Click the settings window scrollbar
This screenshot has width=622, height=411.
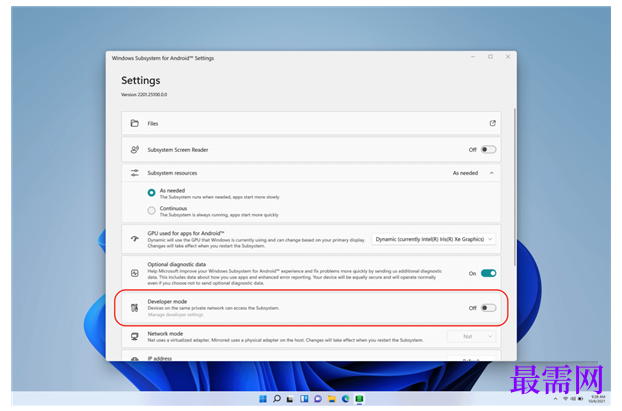tap(514, 186)
